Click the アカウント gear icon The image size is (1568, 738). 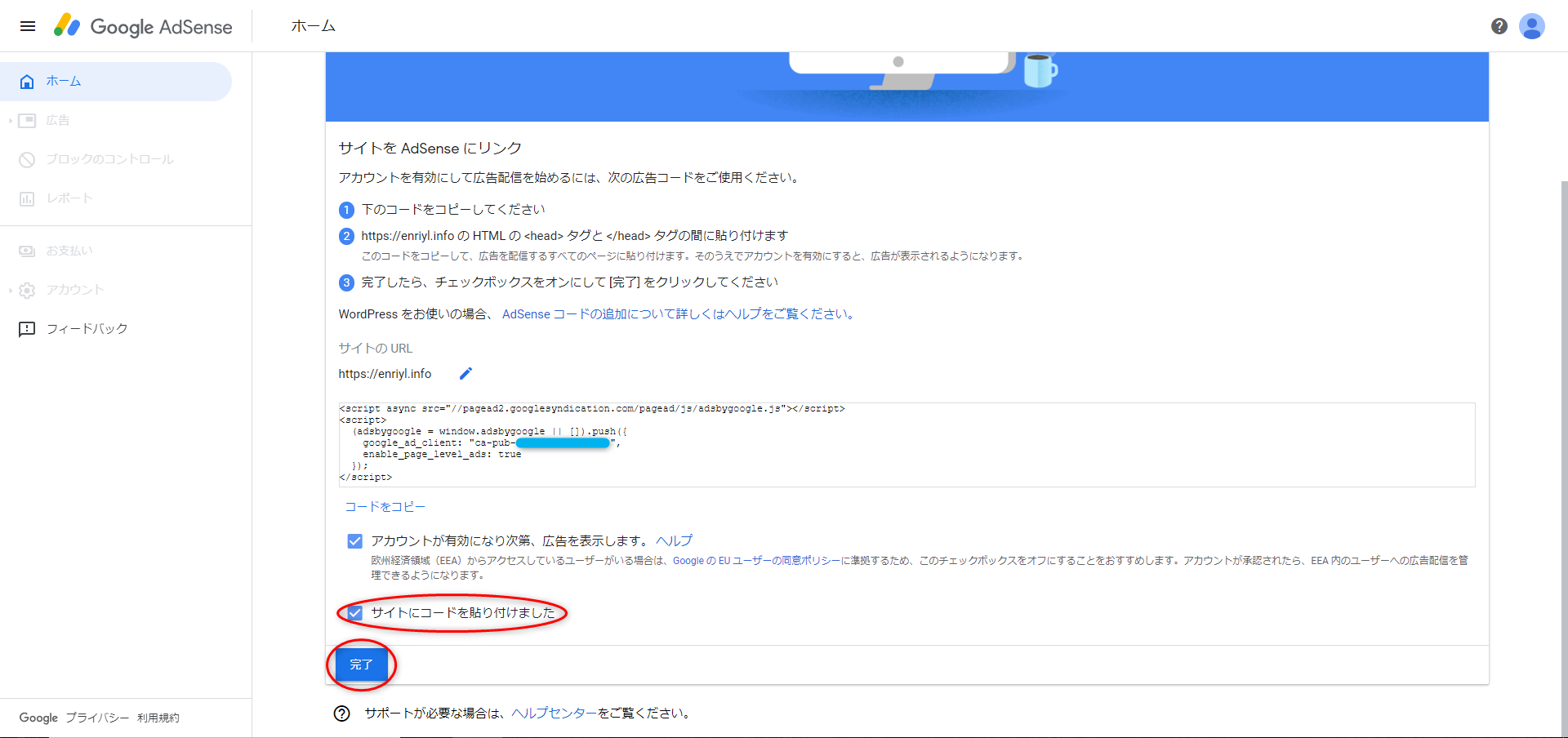point(27,290)
